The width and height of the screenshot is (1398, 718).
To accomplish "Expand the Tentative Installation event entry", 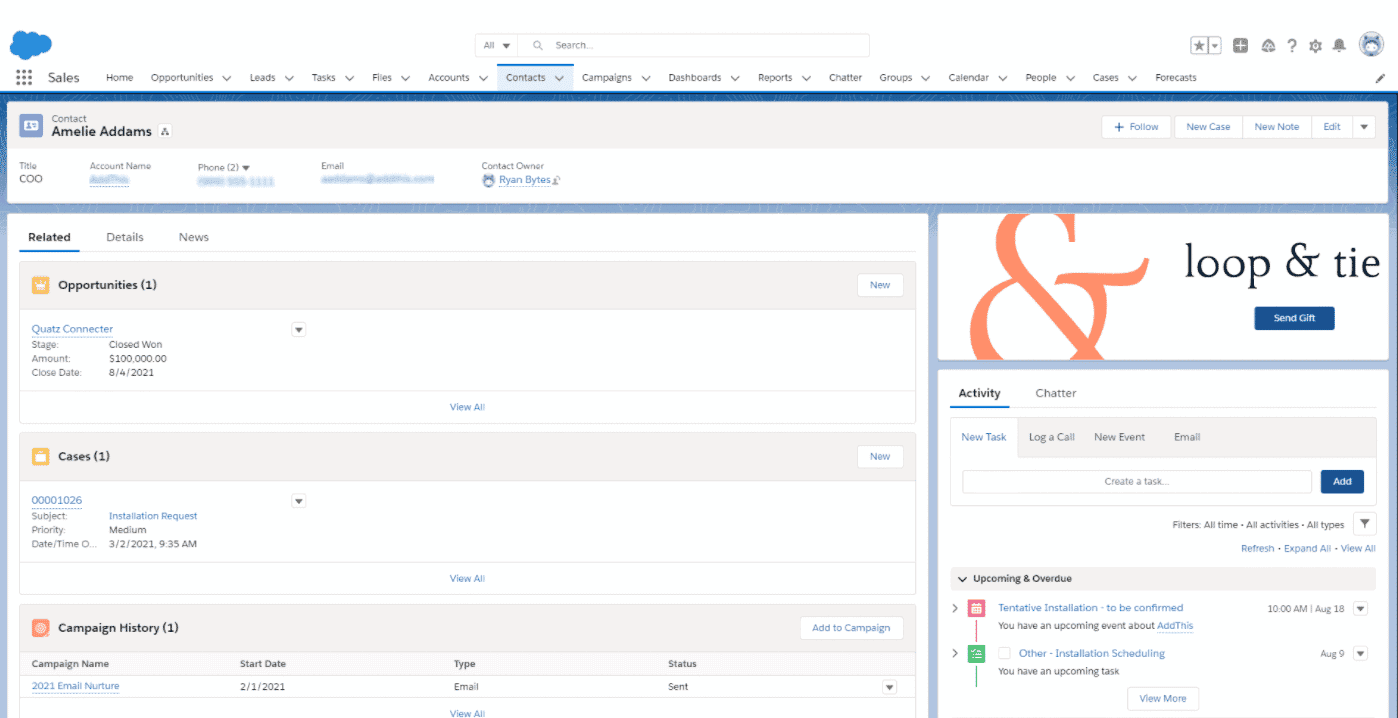I will pyautogui.click(x=955, y=608).
